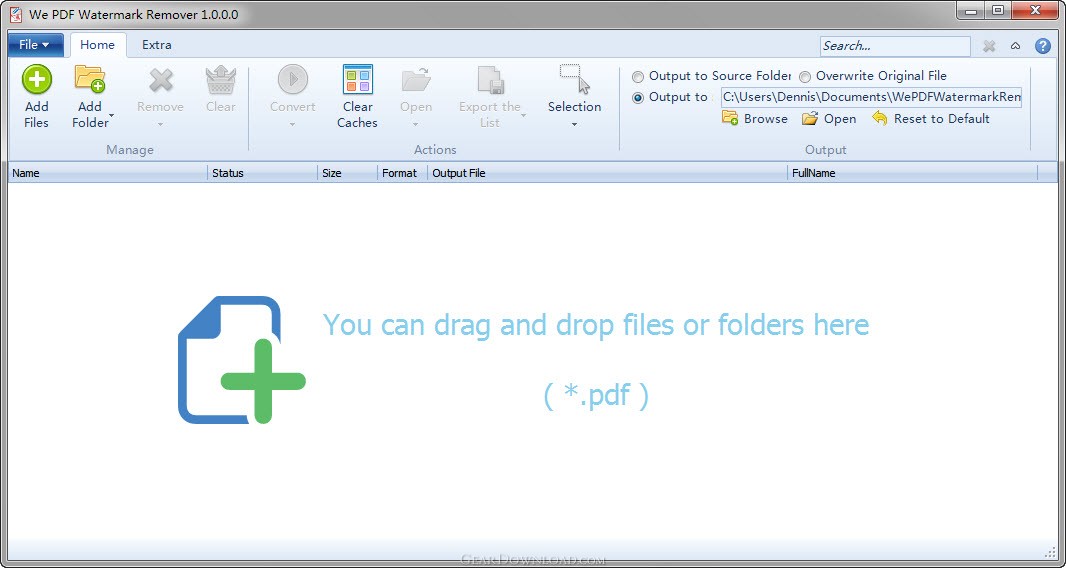Click the Add Folder icon
The width and height of the screenshot is (1066, 568).
click(x=90, y=79)
